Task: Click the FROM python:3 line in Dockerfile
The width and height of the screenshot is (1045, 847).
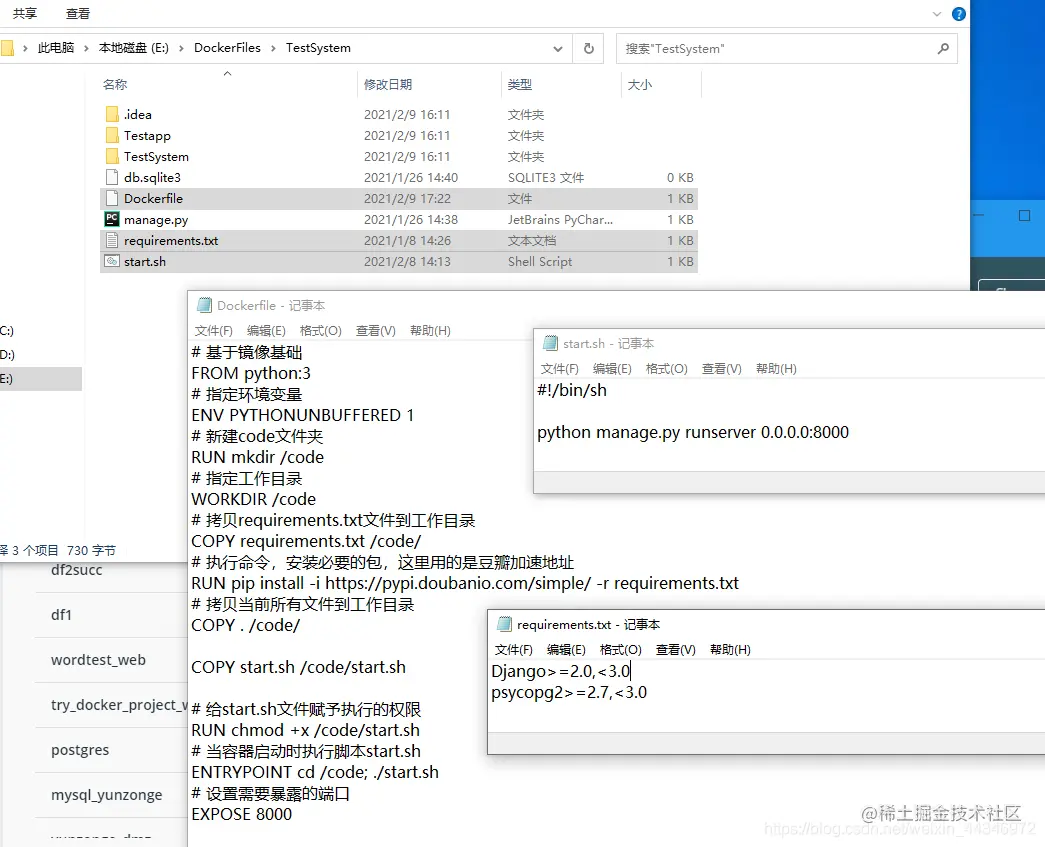Action: click(x=251, y=373)
